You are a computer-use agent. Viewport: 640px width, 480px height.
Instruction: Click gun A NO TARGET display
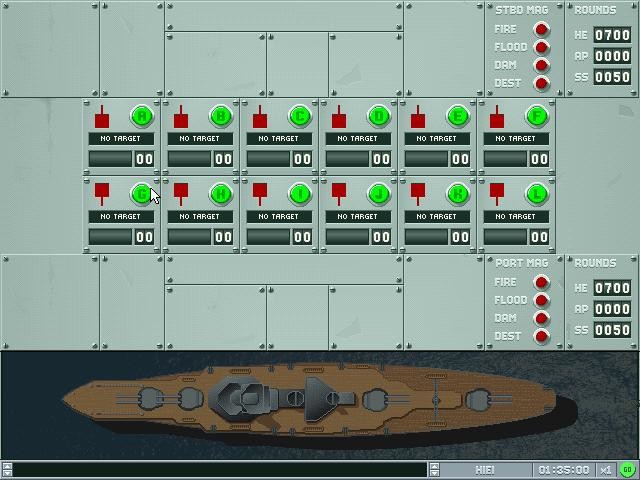[121, 139]
